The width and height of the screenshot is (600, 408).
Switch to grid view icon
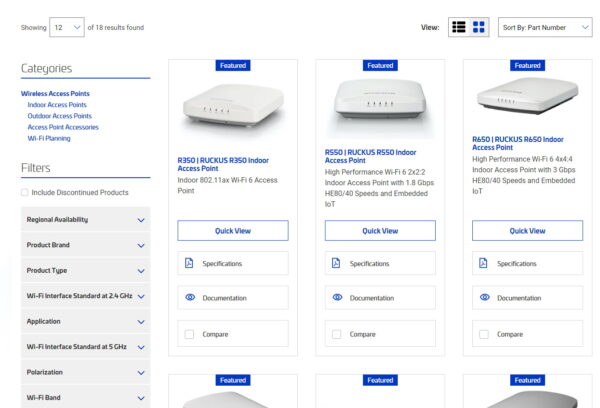[479, 27]
